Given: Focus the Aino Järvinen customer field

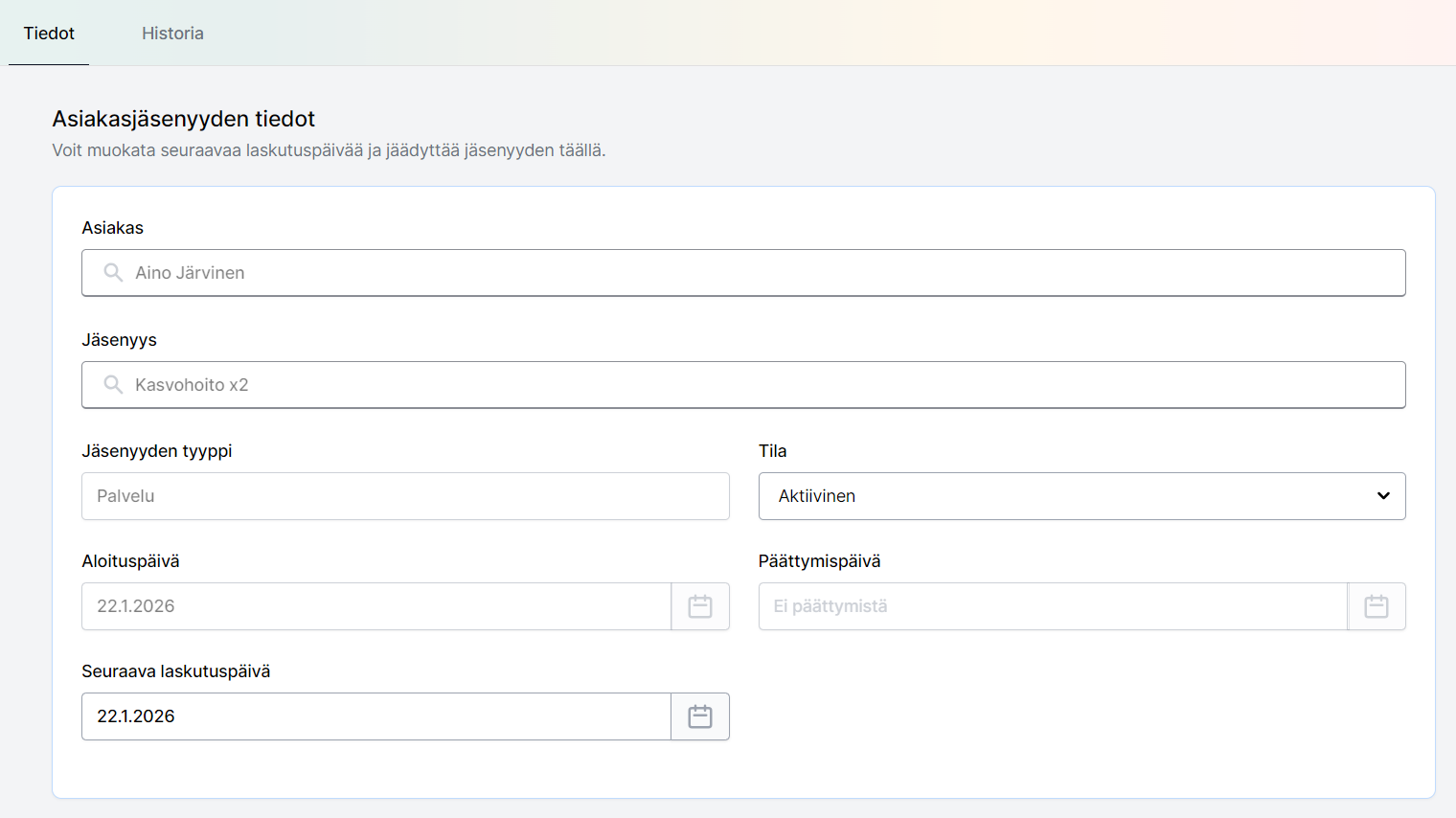Looking at the screenshot, I should point(743,273).
